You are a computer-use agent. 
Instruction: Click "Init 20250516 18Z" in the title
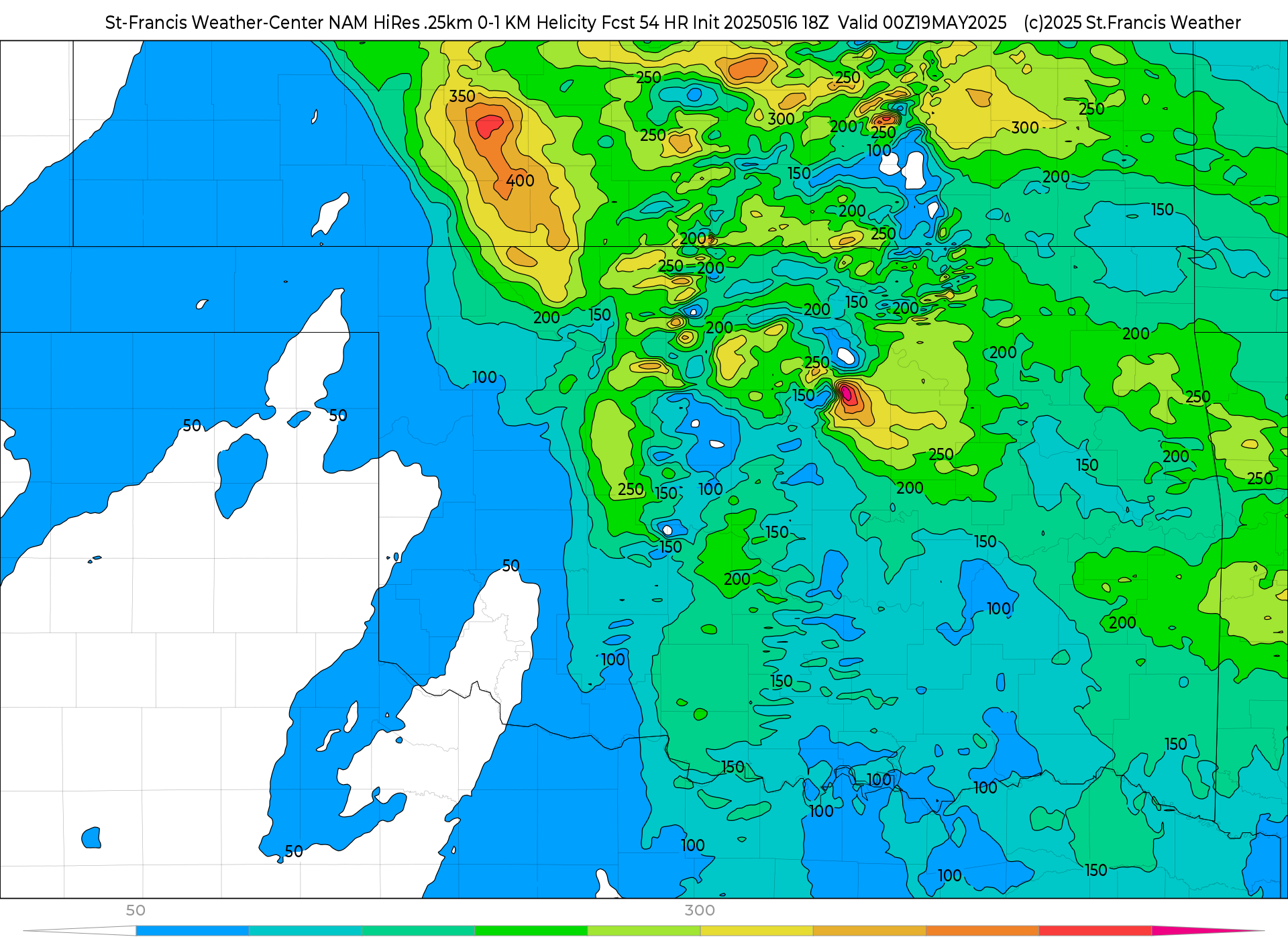(762, 22)
